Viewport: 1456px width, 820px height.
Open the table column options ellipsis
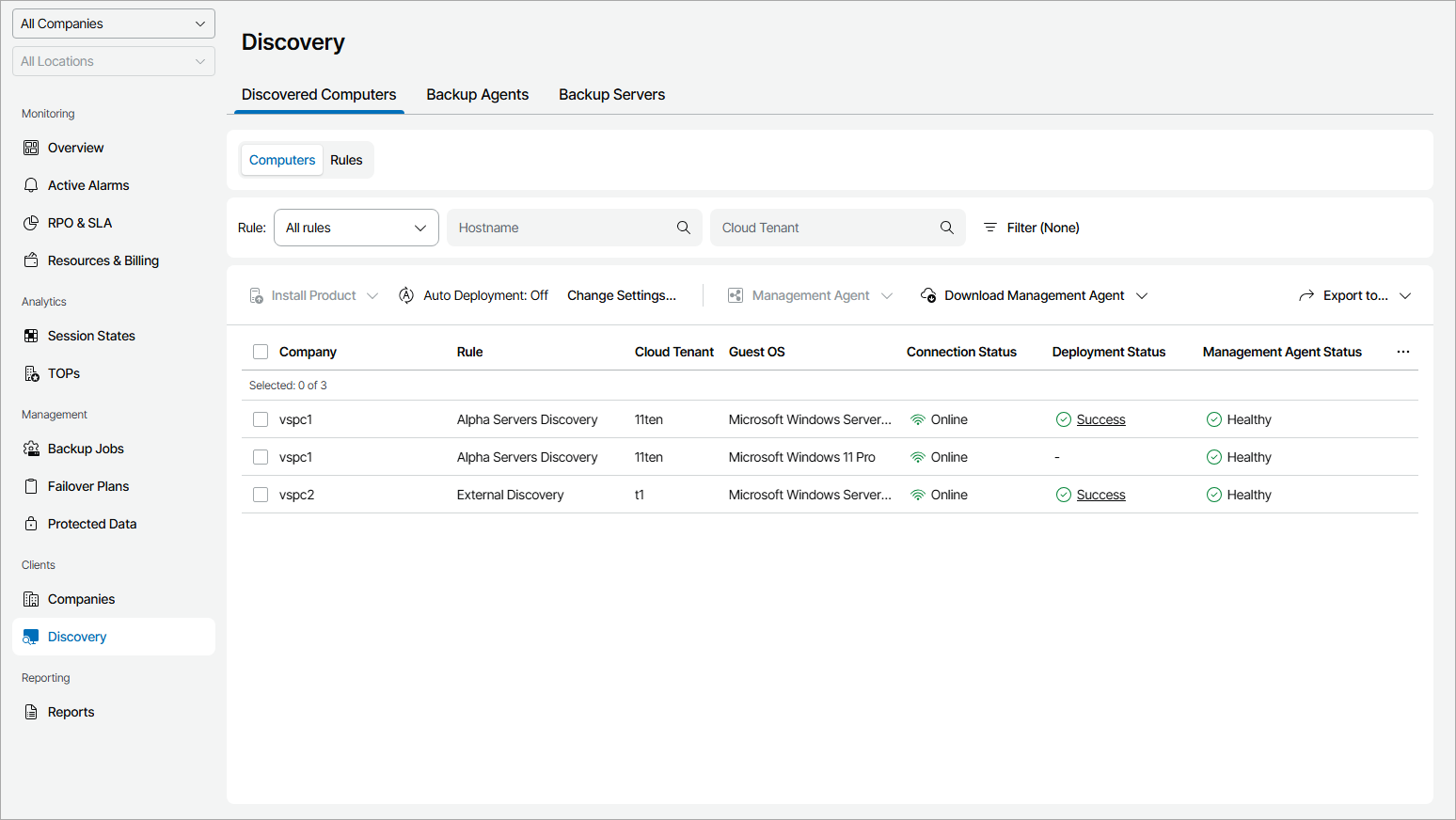click(1402, 352)
